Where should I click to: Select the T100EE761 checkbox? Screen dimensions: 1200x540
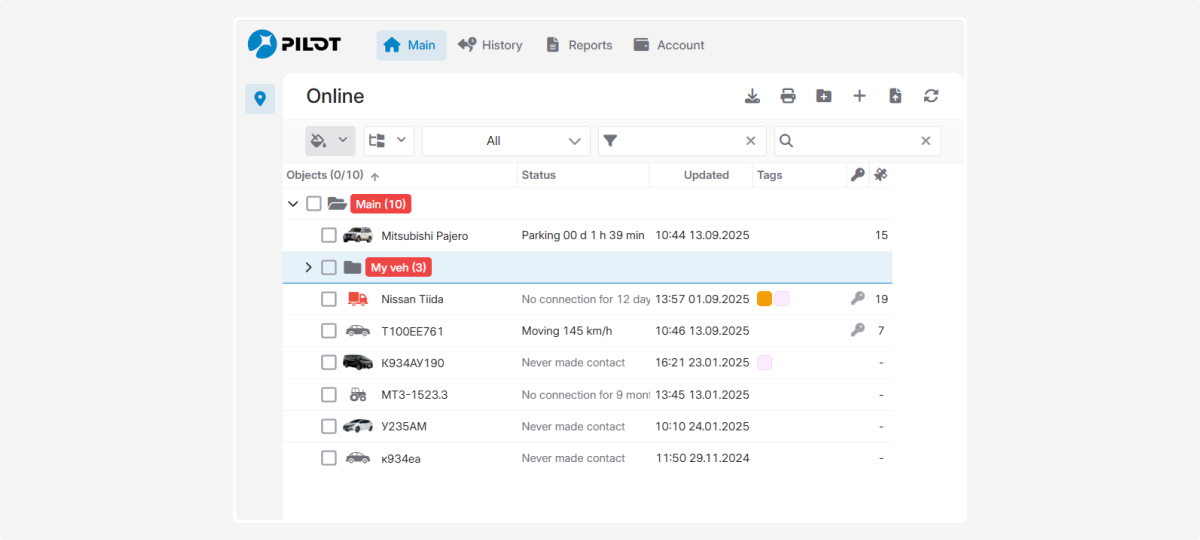[329, 331]
